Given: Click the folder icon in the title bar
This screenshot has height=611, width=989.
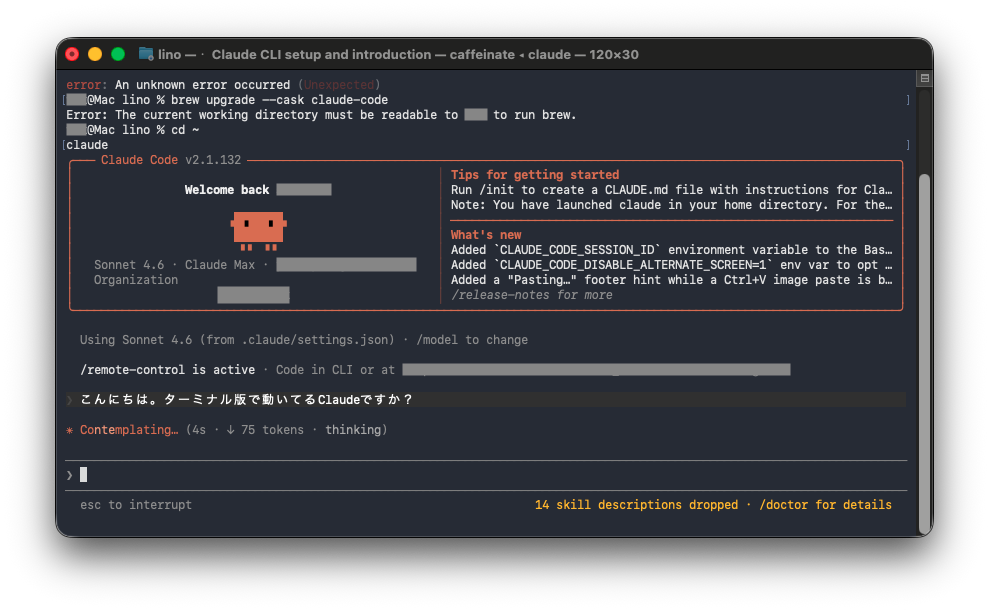Looking at the screenshot, I should pyautogui.click(x=146, y=54).
